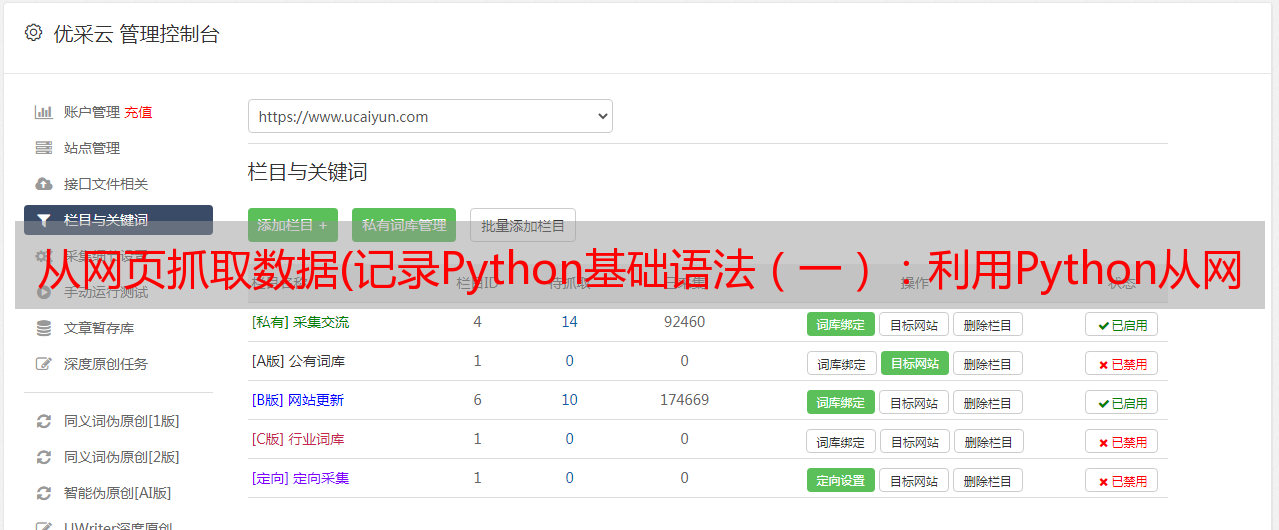Image resolution: width=1279 pixels, height=530 pixels.
Task: Click the 14 pending count for 采集交流
Action: 570,322
